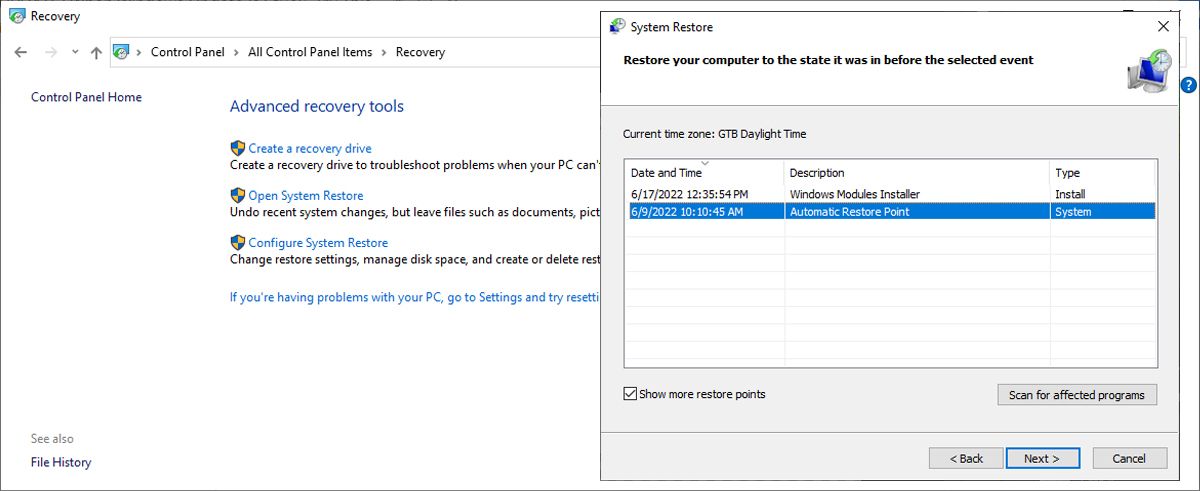Screen dimensions: 1200x491
Task: Click the shield icon beside Configure System Restore
Action: point(238,242)
